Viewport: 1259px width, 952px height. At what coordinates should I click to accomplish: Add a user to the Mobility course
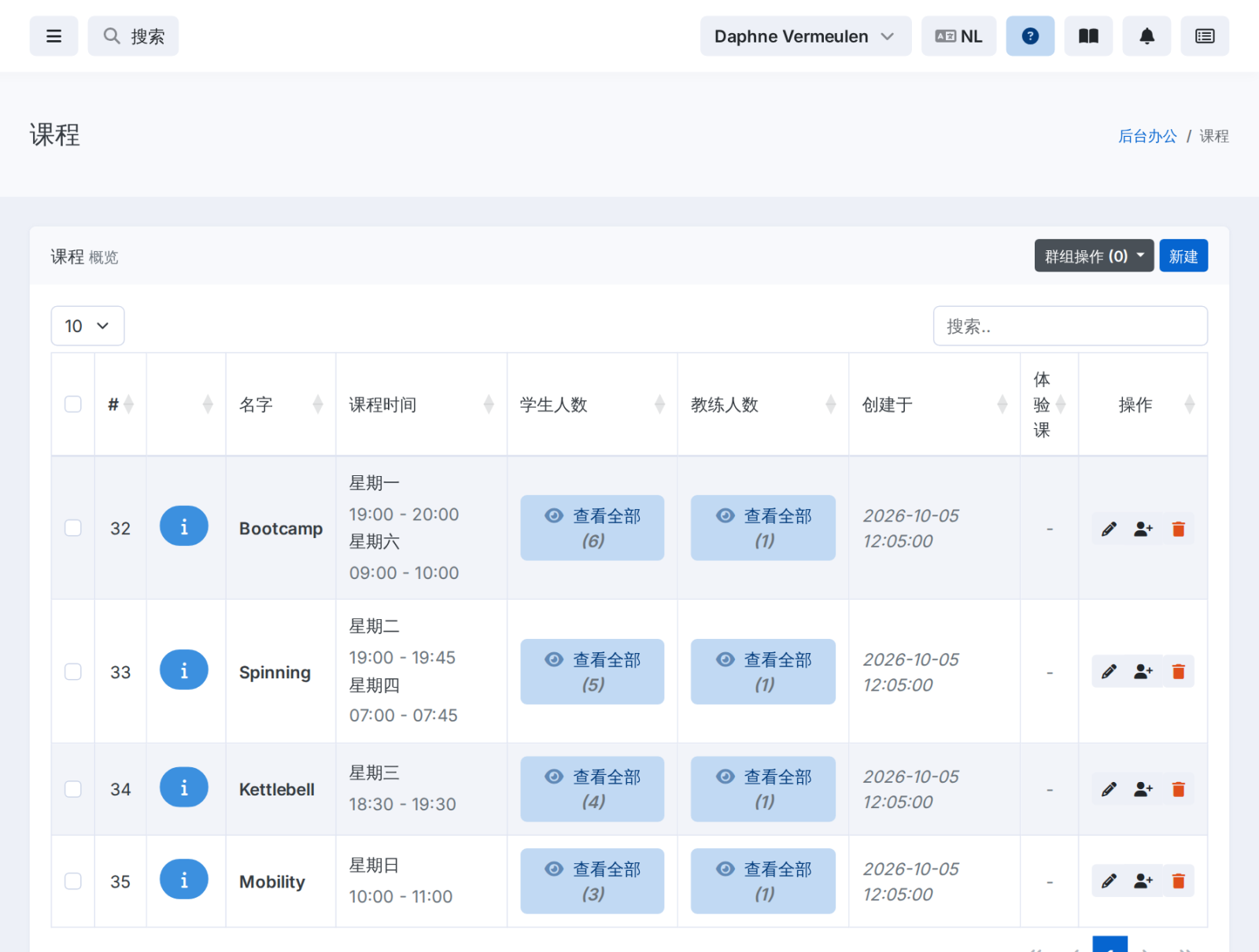tap(1143, 881)
